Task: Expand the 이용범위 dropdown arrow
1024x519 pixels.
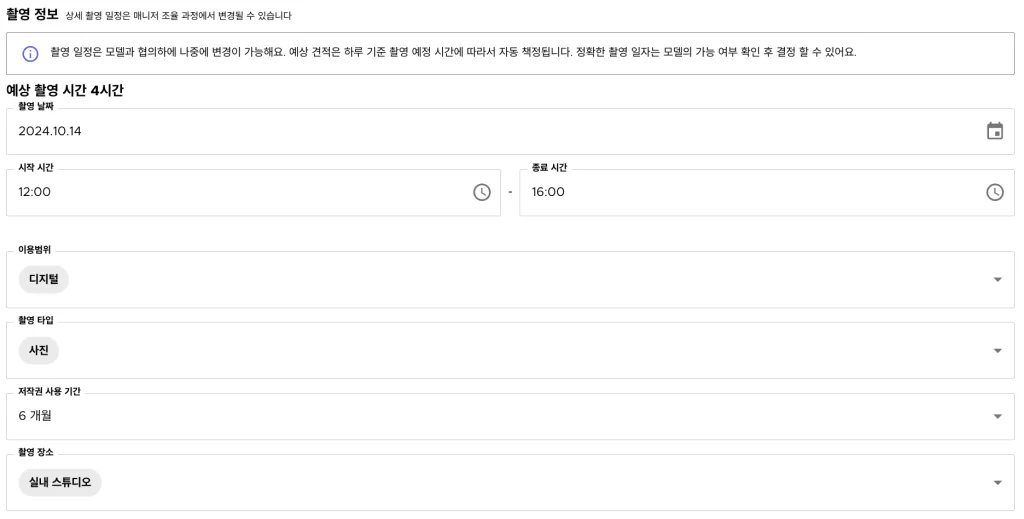Action: (996, 280)
